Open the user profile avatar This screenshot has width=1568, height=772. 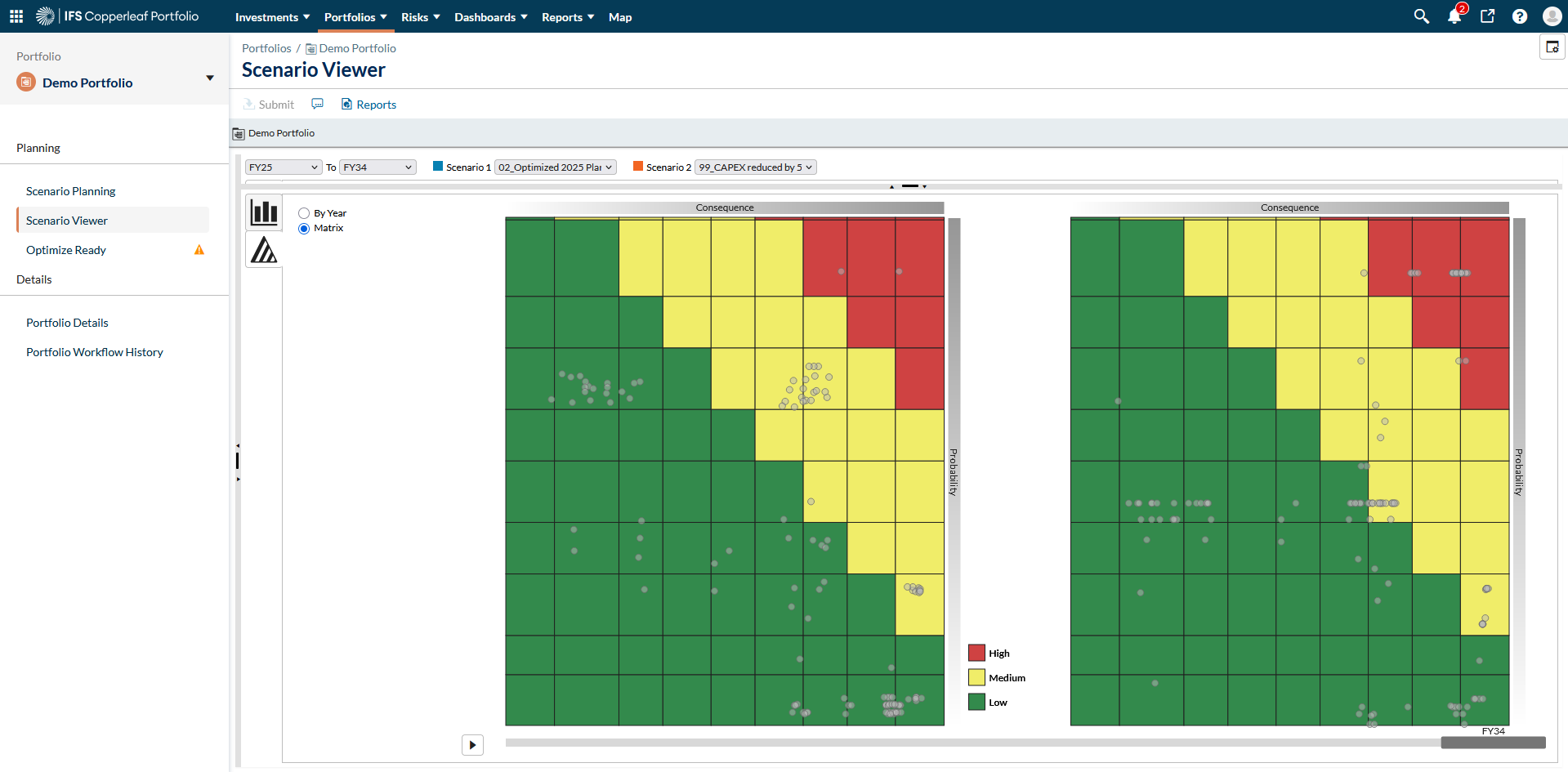pos(1552,16)
